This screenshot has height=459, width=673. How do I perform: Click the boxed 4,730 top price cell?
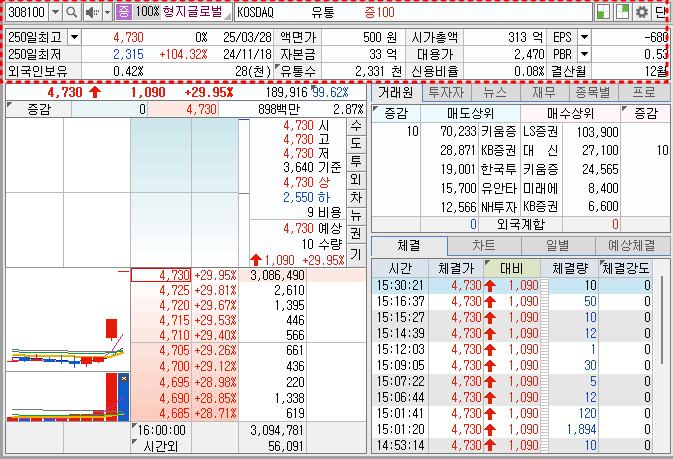tap(161, 275)
